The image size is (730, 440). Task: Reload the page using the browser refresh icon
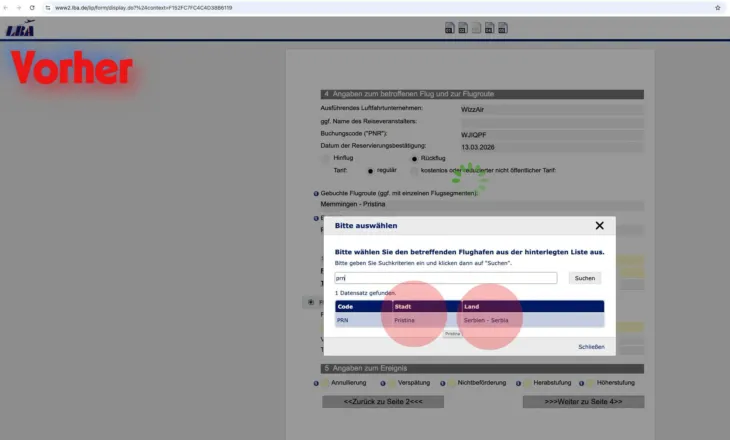pyautogui.click(x=32, y=8)
